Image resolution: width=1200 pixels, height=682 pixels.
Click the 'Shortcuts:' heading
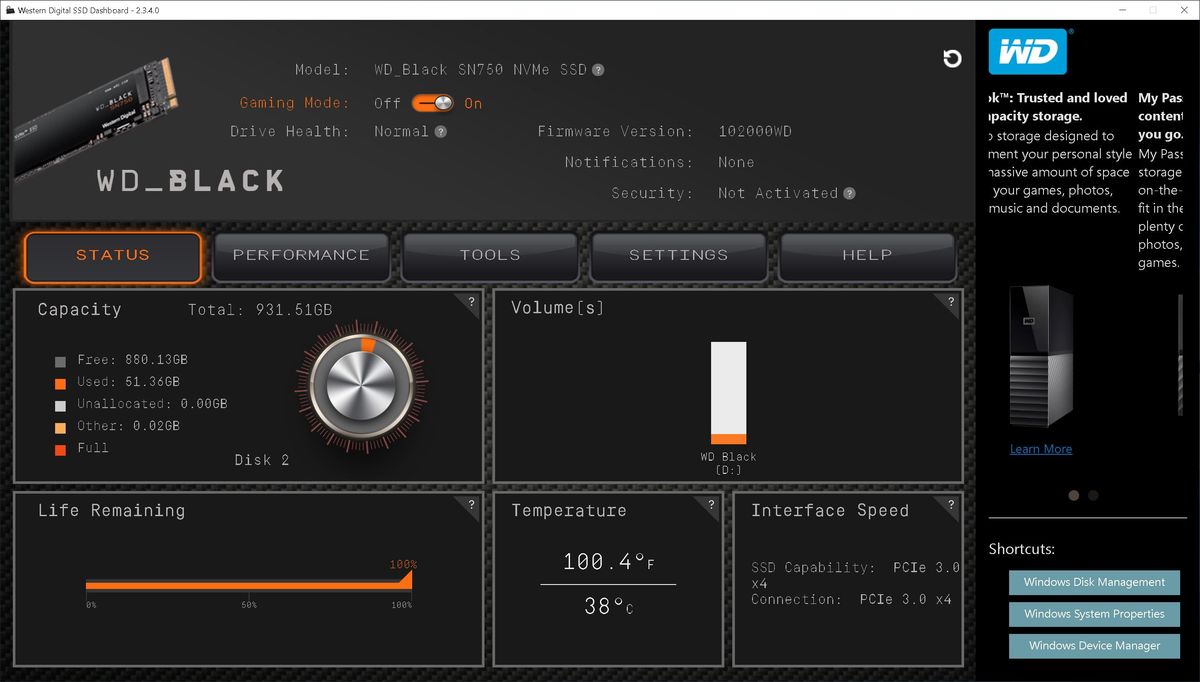click(1022, 549)
